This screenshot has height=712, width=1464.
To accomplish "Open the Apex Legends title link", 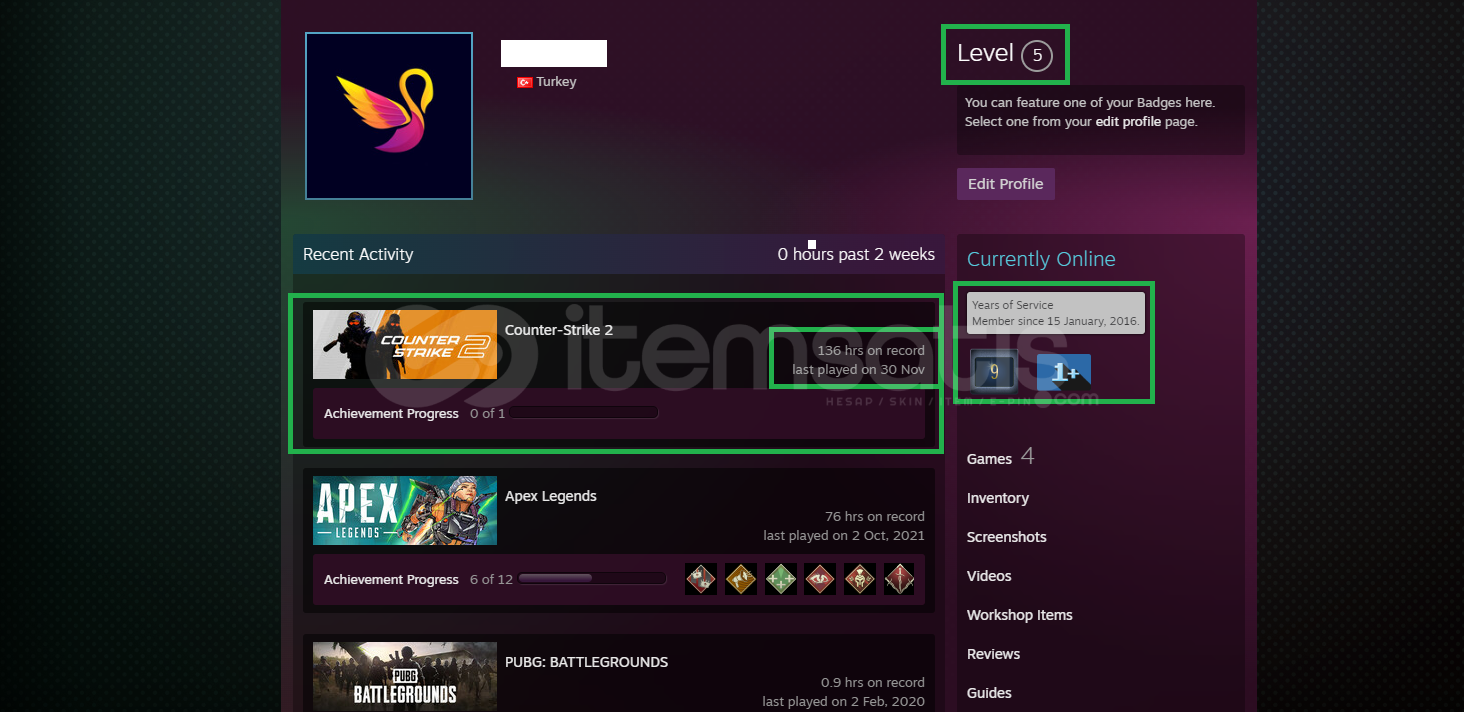I will pos(551,496).
